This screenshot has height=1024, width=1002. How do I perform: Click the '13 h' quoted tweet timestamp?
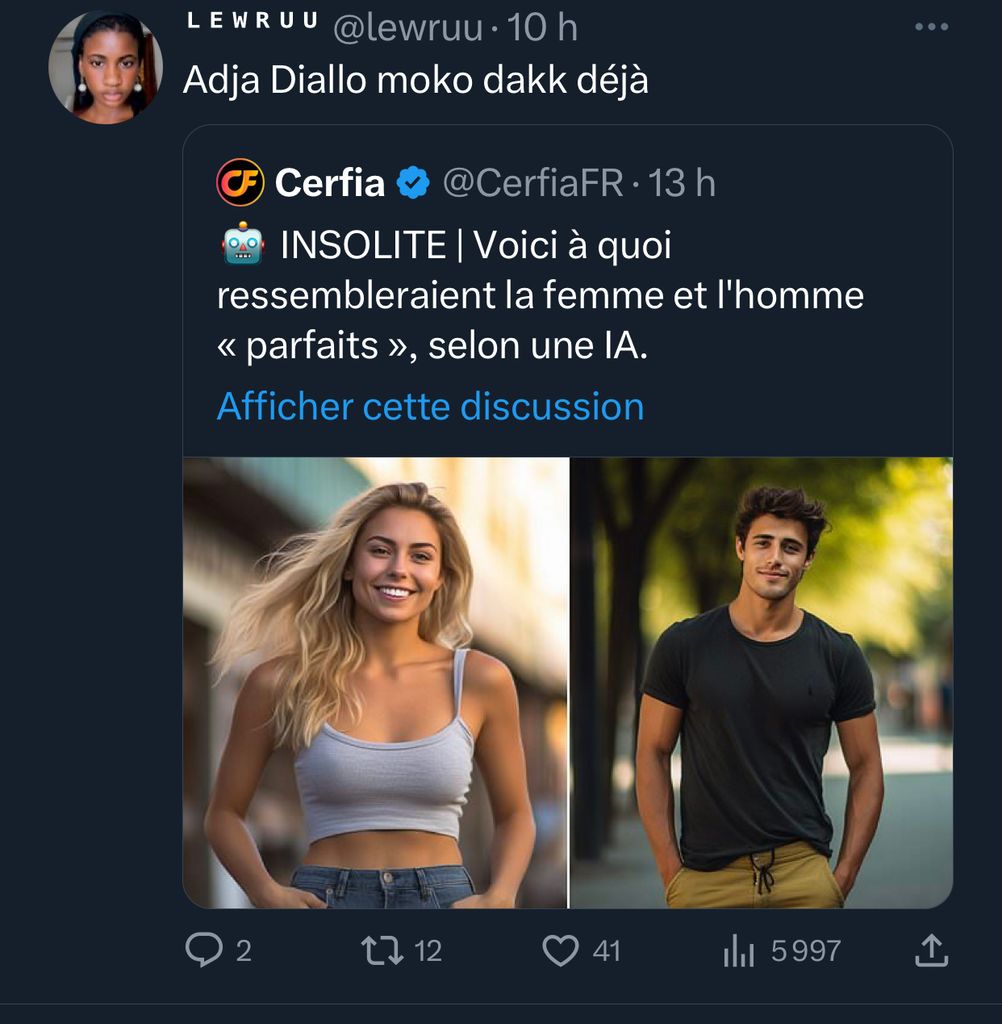tap(682, 183)
